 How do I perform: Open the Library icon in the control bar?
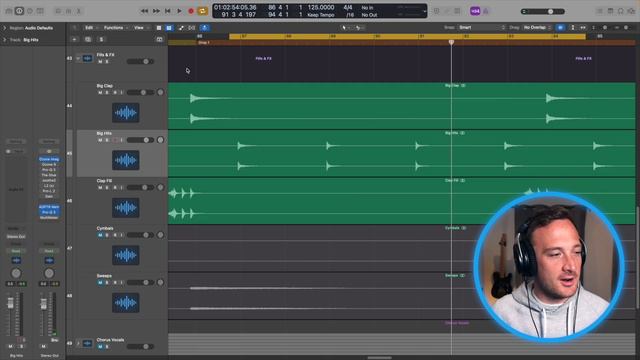9,11
